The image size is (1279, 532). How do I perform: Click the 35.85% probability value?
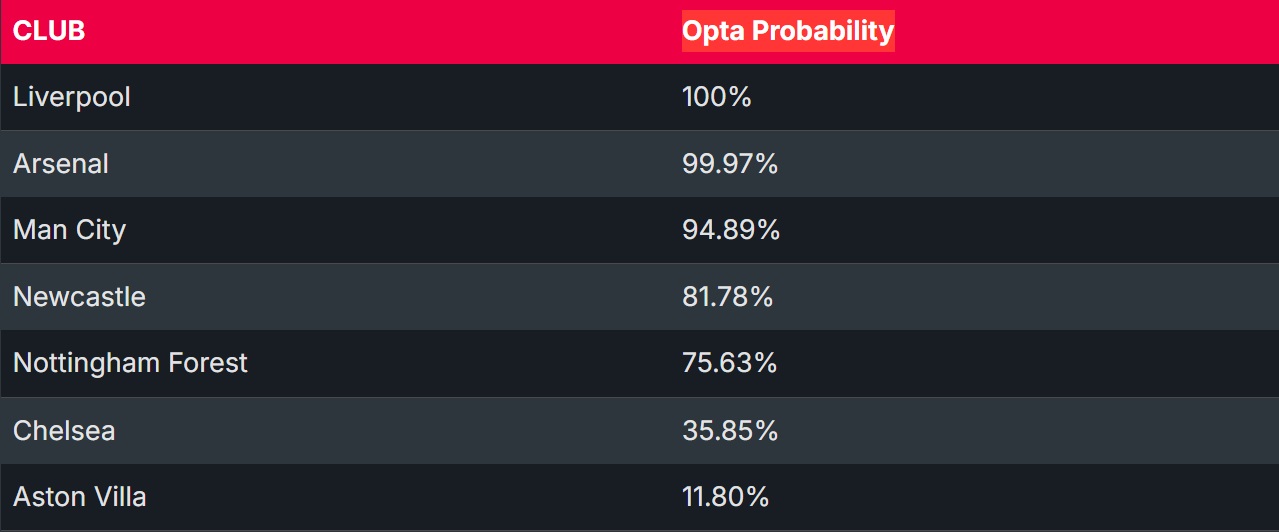pos(730,431)
